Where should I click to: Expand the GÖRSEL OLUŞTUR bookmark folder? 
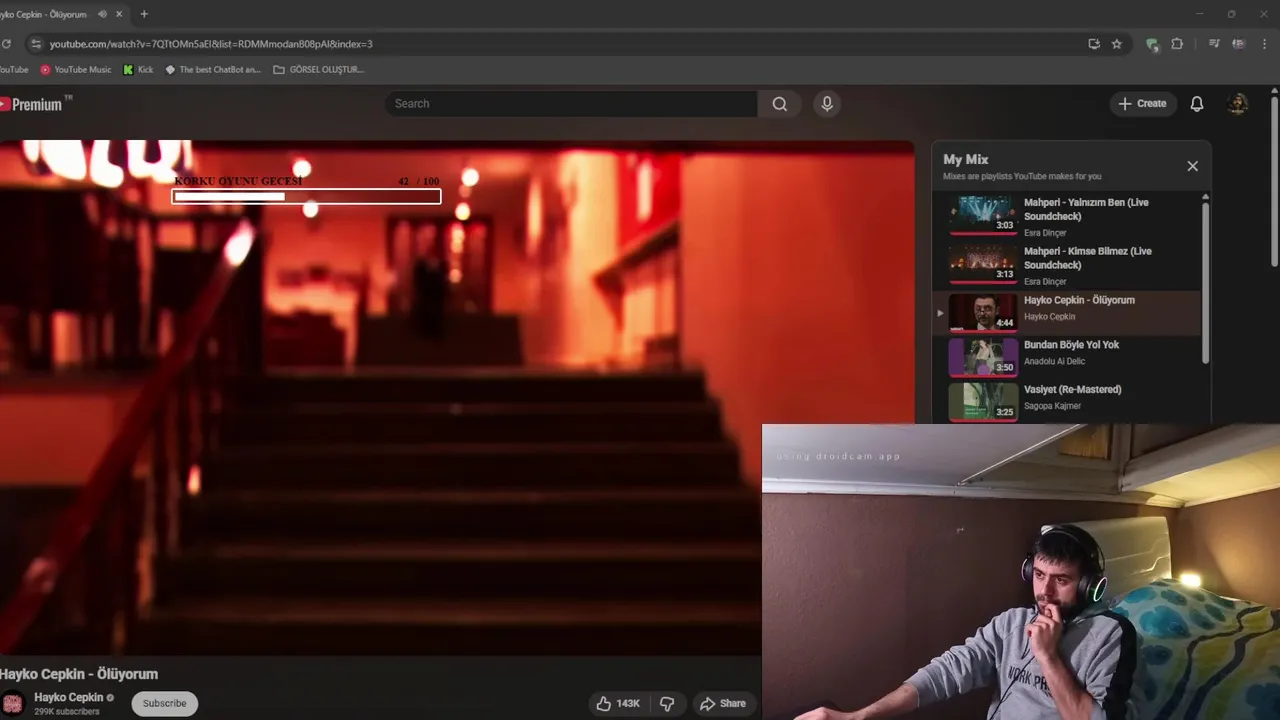tap(318, 70)
